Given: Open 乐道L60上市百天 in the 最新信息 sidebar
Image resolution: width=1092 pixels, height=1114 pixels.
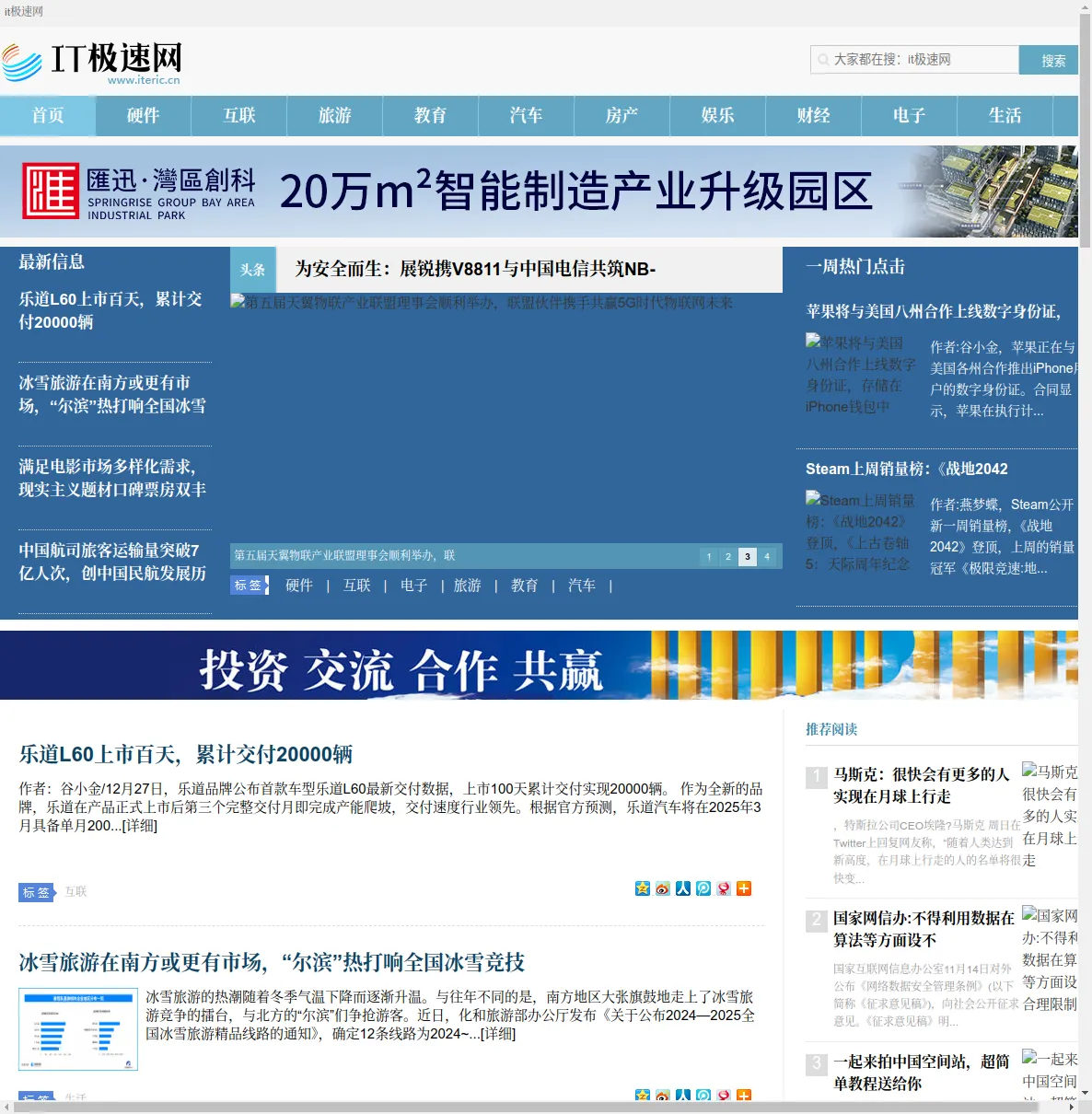Looking at the screenshot, I should pos(110,310).
